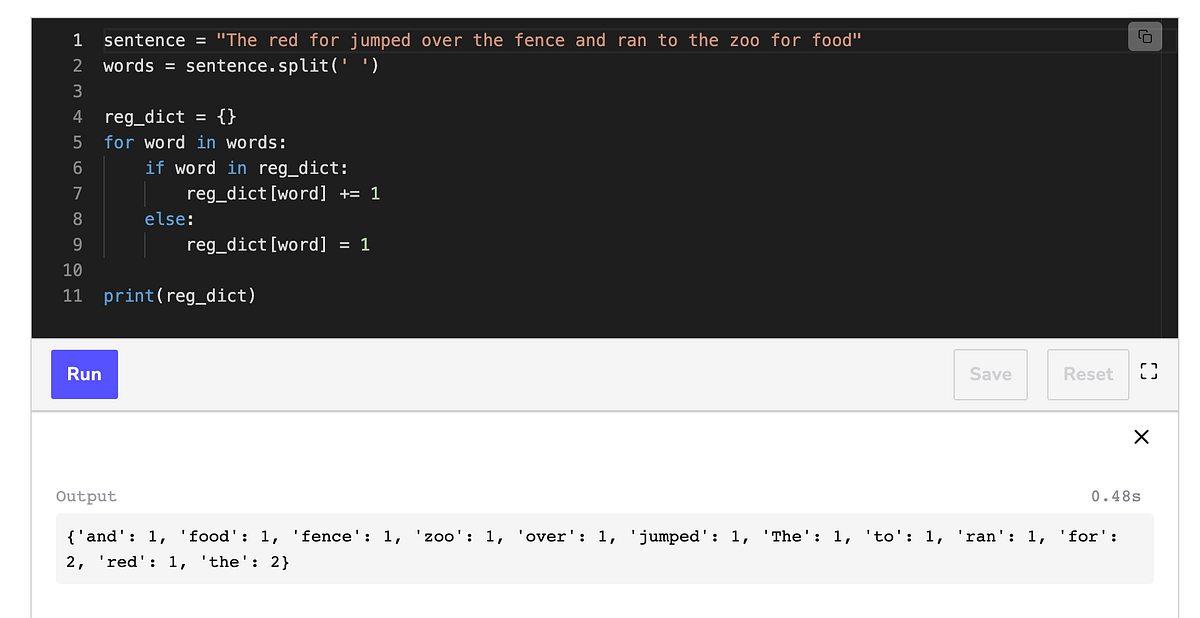This screenshot has width=1200, height=618.
Task: Select line number 5 in the gutter
Action: coord(77,142)
